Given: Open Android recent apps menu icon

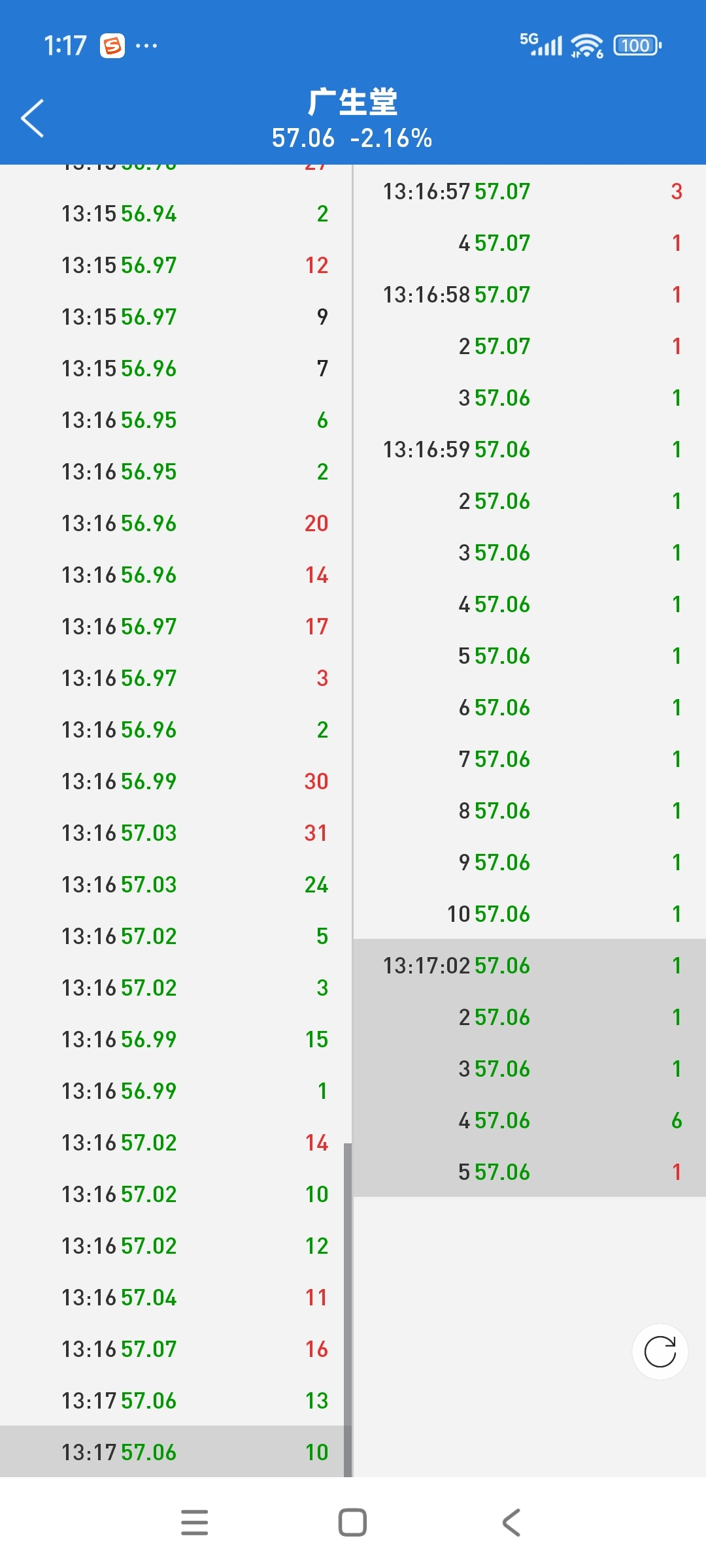Looking at the screenshot, I should coord(195,1522).
